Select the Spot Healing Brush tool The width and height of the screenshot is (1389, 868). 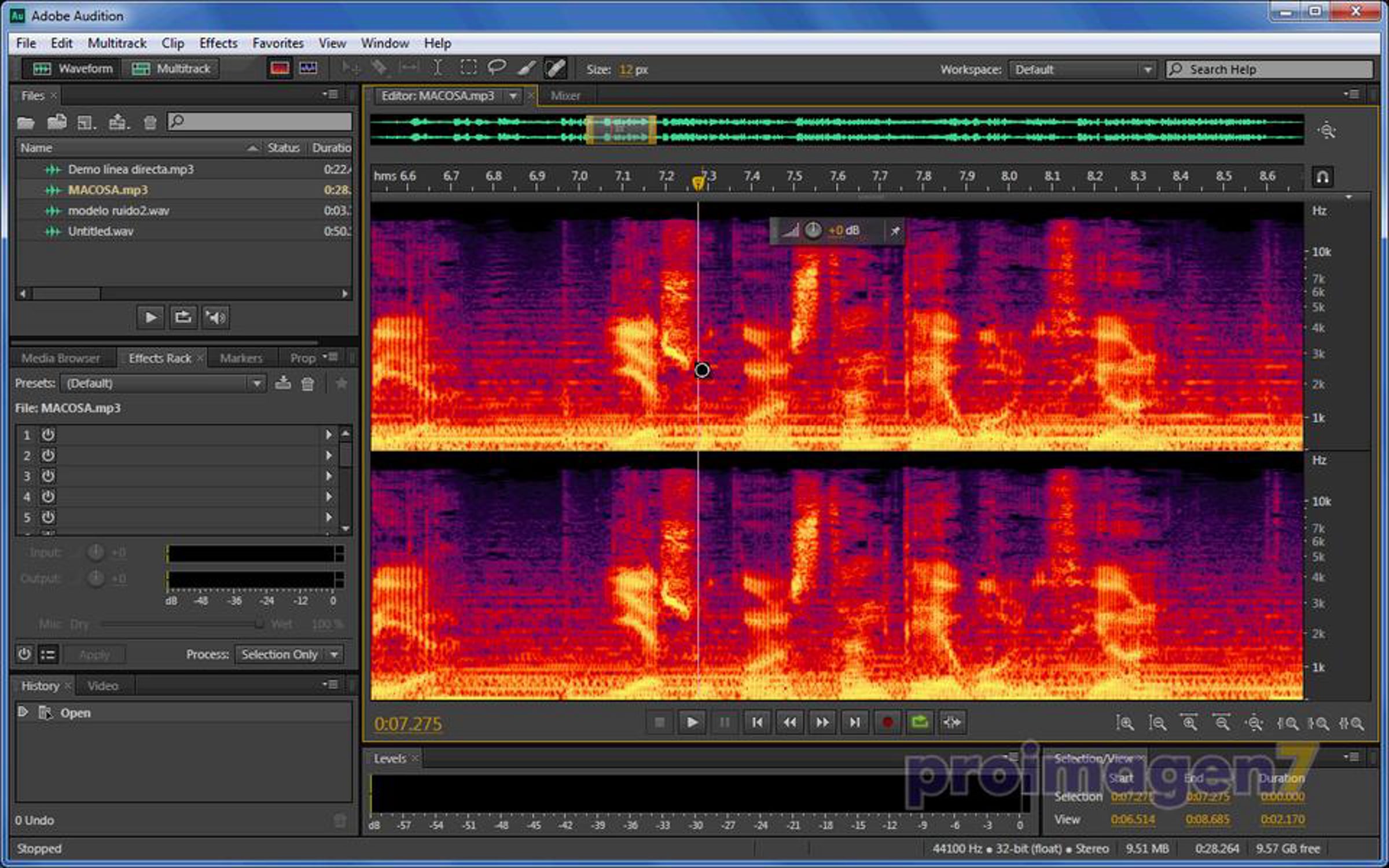click(x=555, y=68)
